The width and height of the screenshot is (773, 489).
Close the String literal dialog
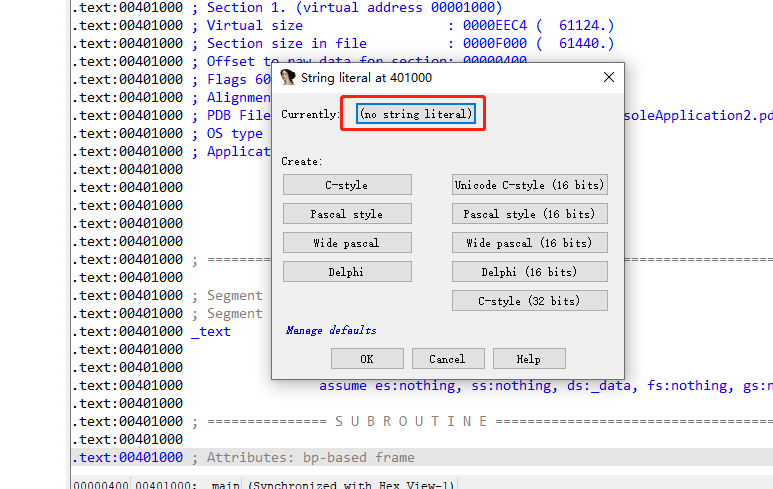(x=609, y=77)
